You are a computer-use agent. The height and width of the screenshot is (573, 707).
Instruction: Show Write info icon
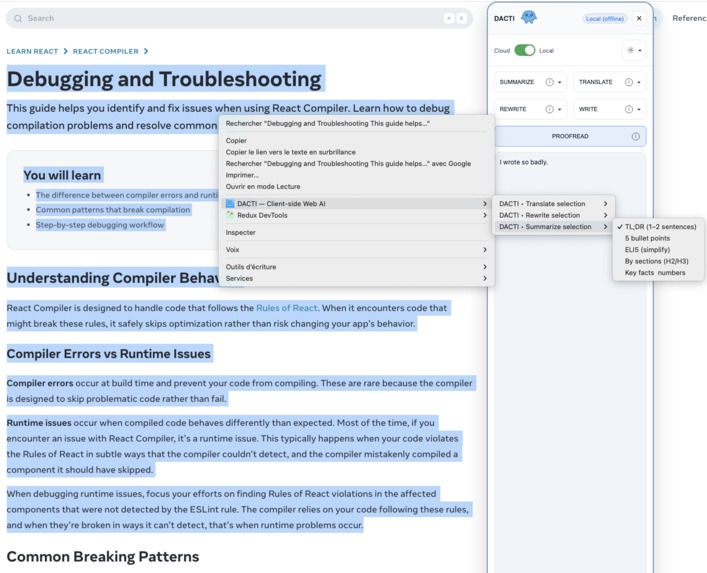629,109
